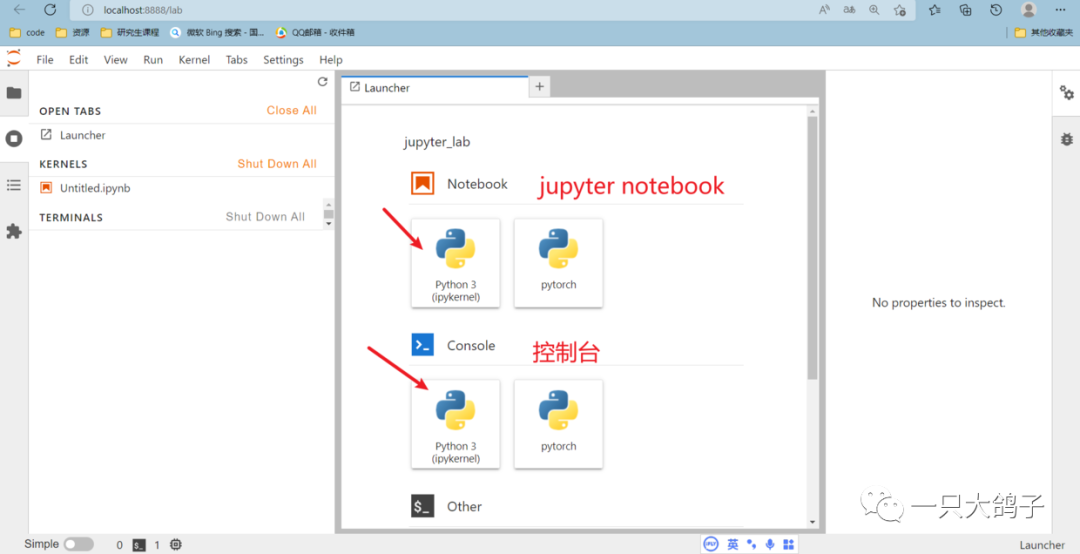Open the Edit menu
Viewport: 1080px width, 554px height.
tap(79, 60)
